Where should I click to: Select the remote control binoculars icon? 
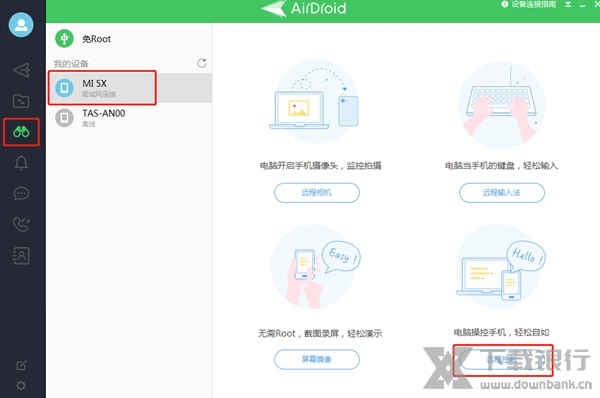click(x=21, y=132)
